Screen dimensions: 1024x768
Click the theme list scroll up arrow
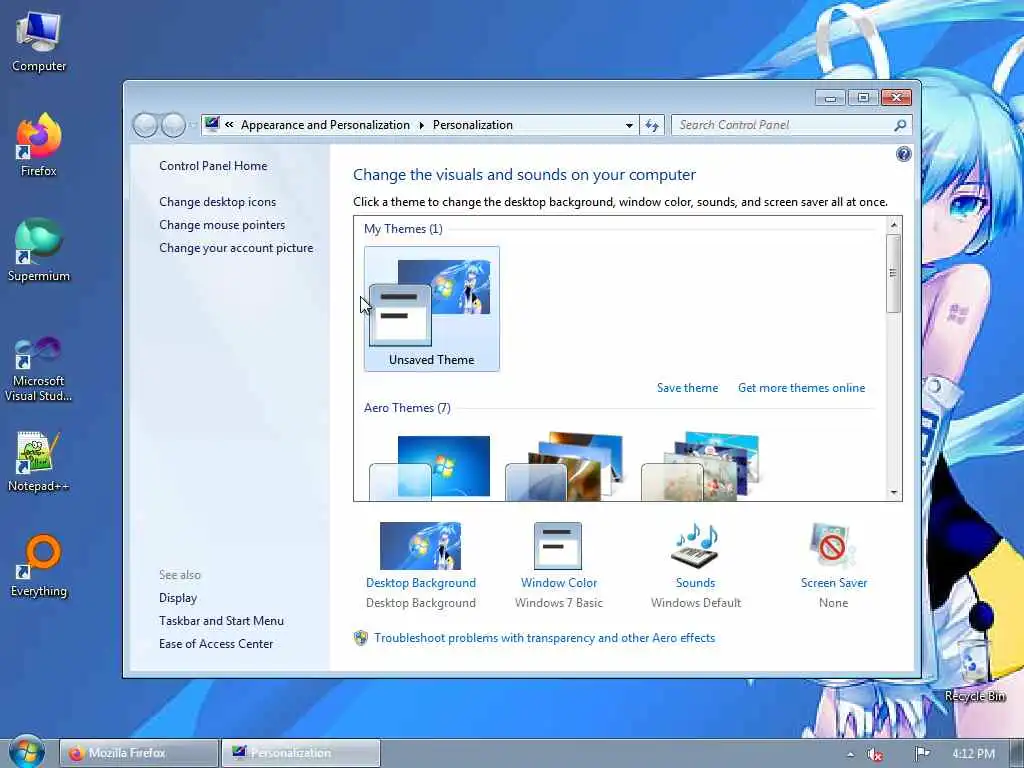tap(894, 225)
